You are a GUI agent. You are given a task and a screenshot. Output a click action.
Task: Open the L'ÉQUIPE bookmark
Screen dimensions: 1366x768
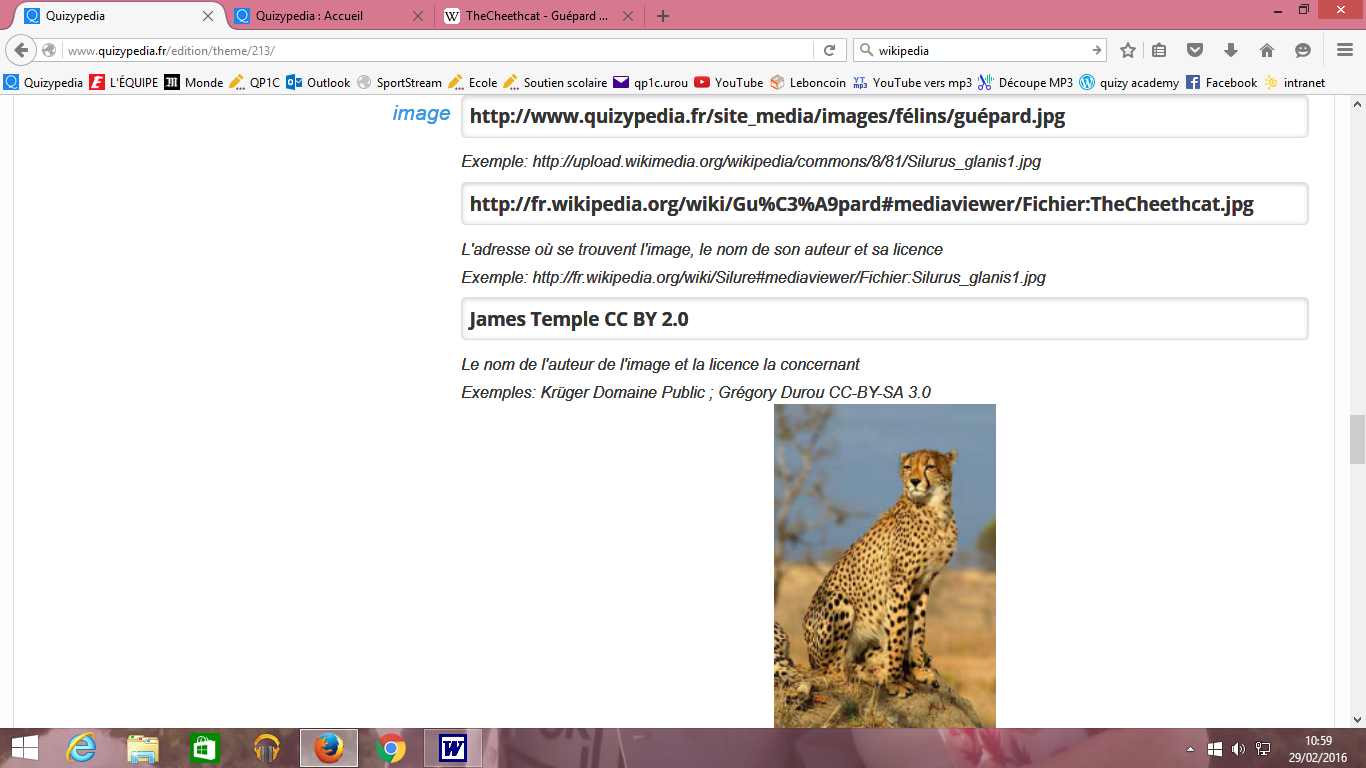click(124, 83)
